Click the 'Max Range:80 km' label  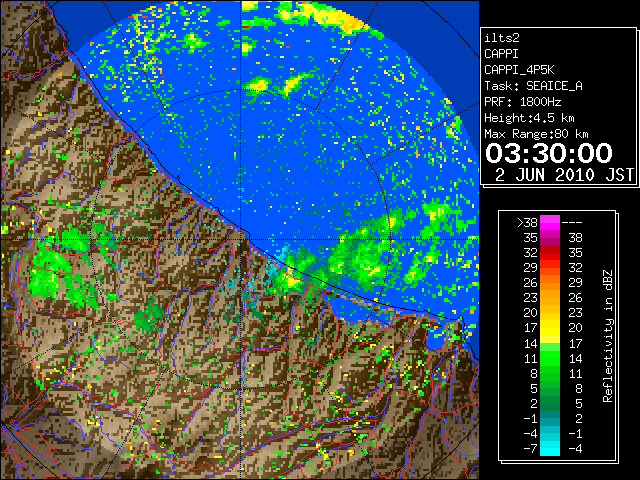coord(536,134)
